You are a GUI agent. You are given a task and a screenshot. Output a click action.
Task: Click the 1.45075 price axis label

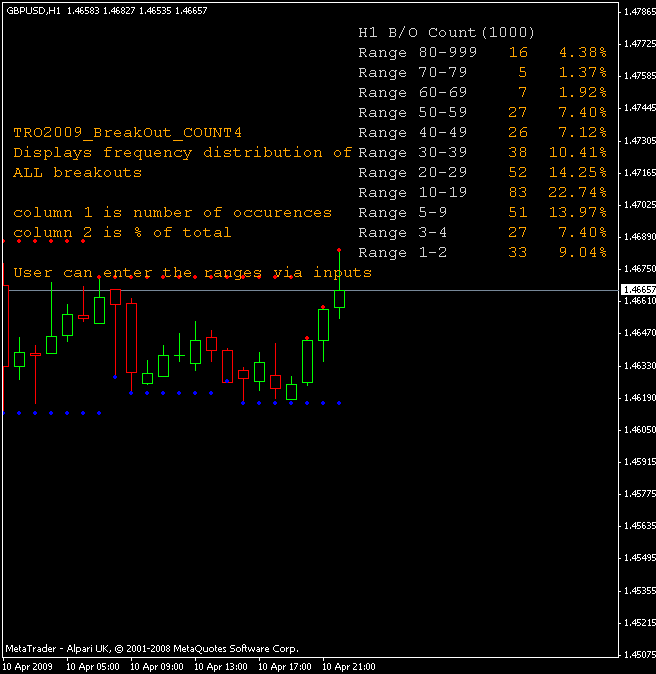click(x=639, y=655)
